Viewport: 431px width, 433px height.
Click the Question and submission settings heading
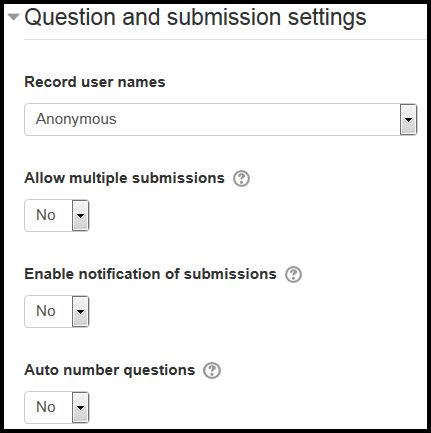pyautogui.click(x=195, y=17)
